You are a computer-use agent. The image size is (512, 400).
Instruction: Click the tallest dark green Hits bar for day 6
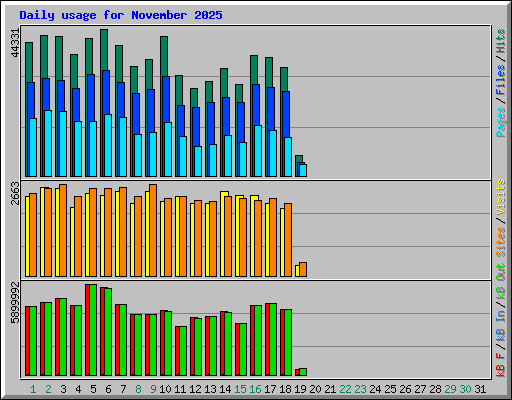(x=104, y=50)
